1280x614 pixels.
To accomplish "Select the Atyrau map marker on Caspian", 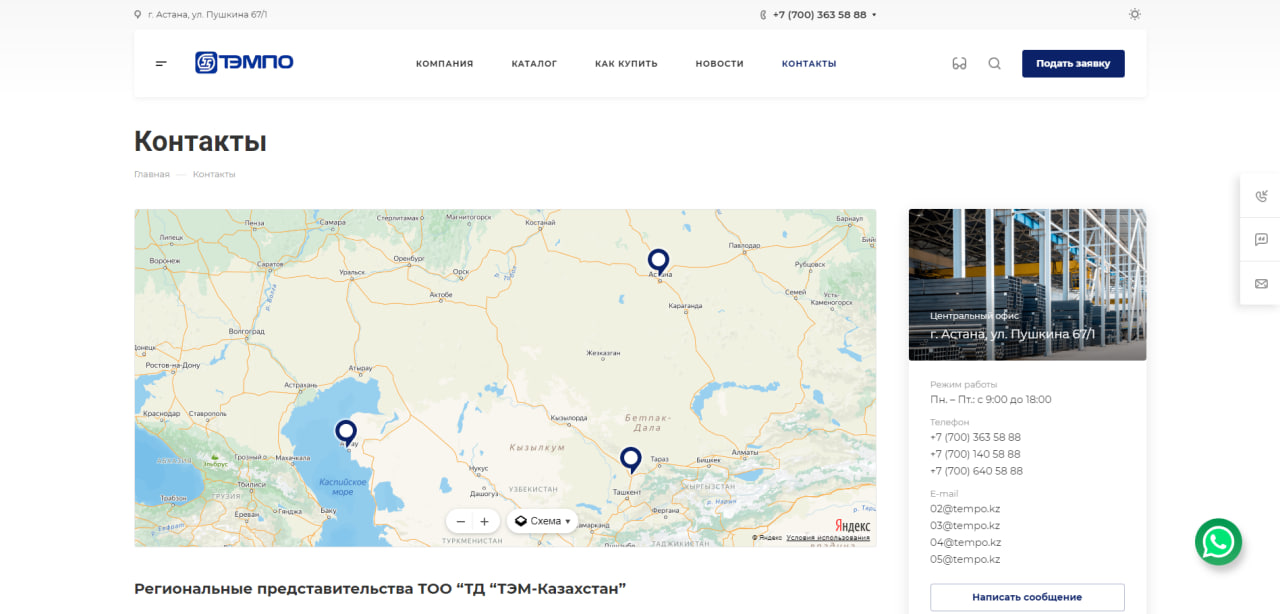I will point(346,433).
